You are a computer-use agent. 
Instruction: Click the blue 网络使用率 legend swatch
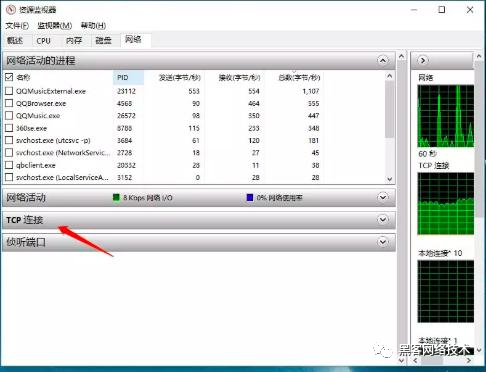(250, 198)
